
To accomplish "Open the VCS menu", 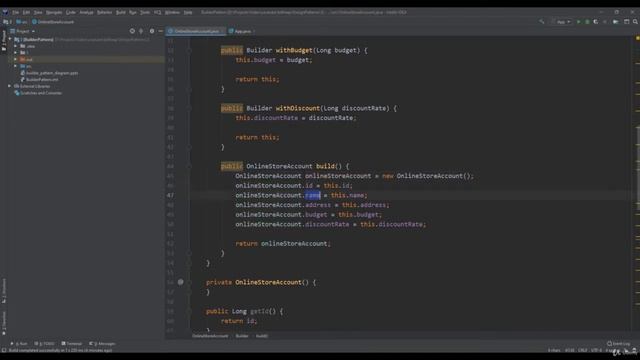I will [x=158, y=12].
